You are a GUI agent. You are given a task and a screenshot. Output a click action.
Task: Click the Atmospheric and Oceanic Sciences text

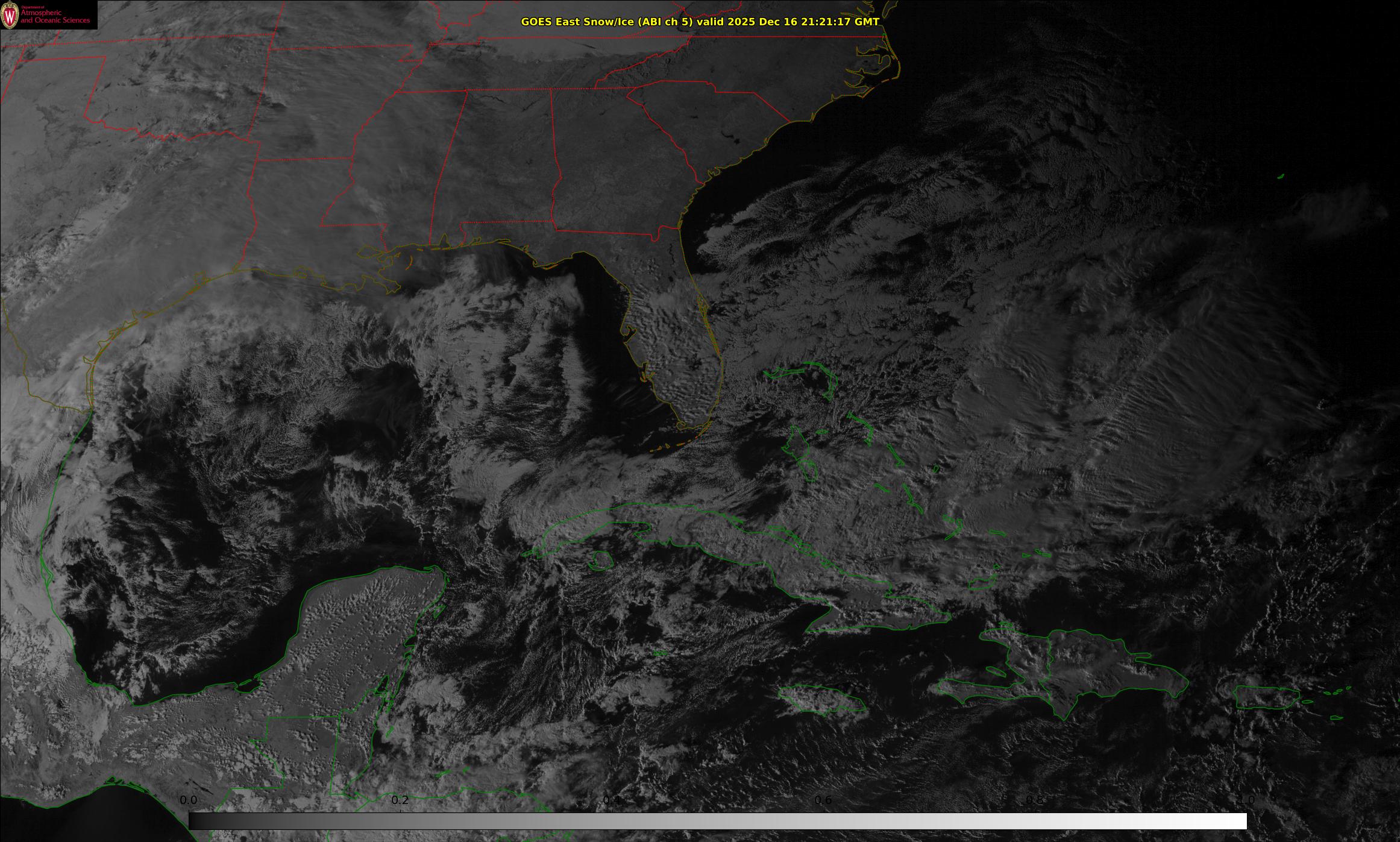click(55, 17)
